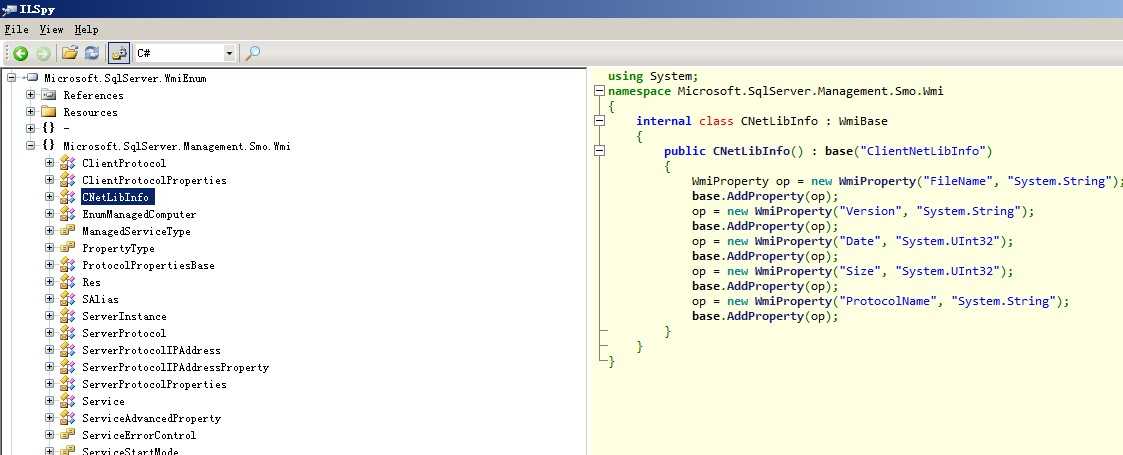
Task: Click the "FileName" string in code
Action: click(958, 181)
